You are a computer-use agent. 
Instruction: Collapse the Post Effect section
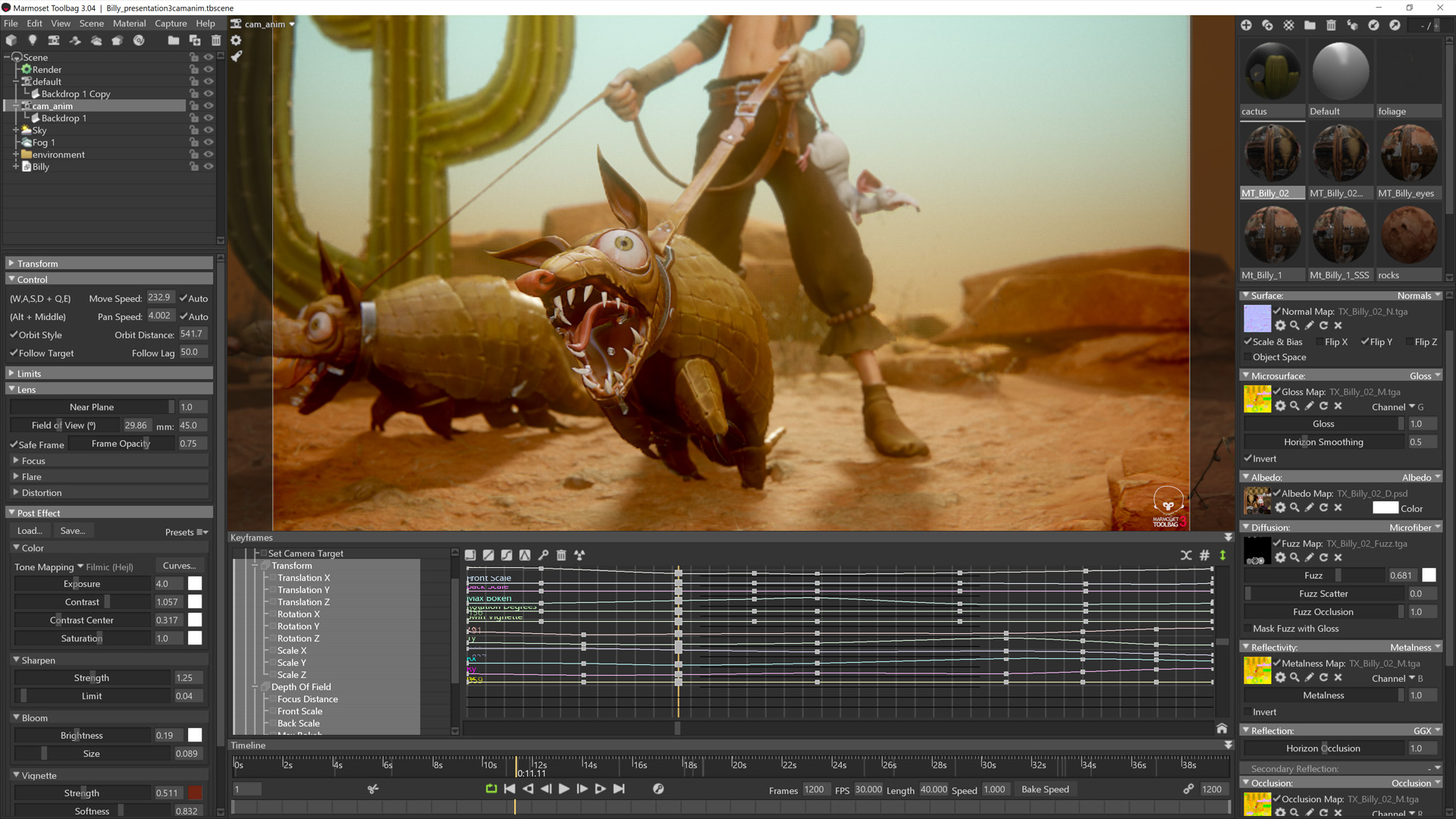point(109,513)
